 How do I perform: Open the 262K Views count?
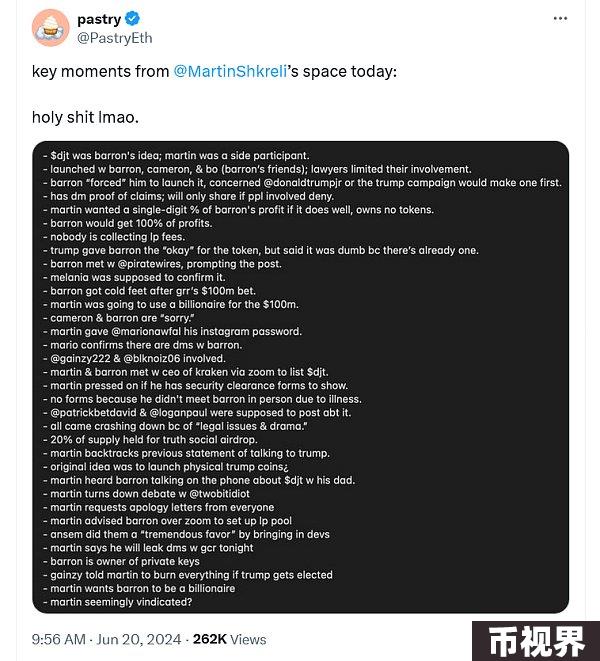point(229,639)
